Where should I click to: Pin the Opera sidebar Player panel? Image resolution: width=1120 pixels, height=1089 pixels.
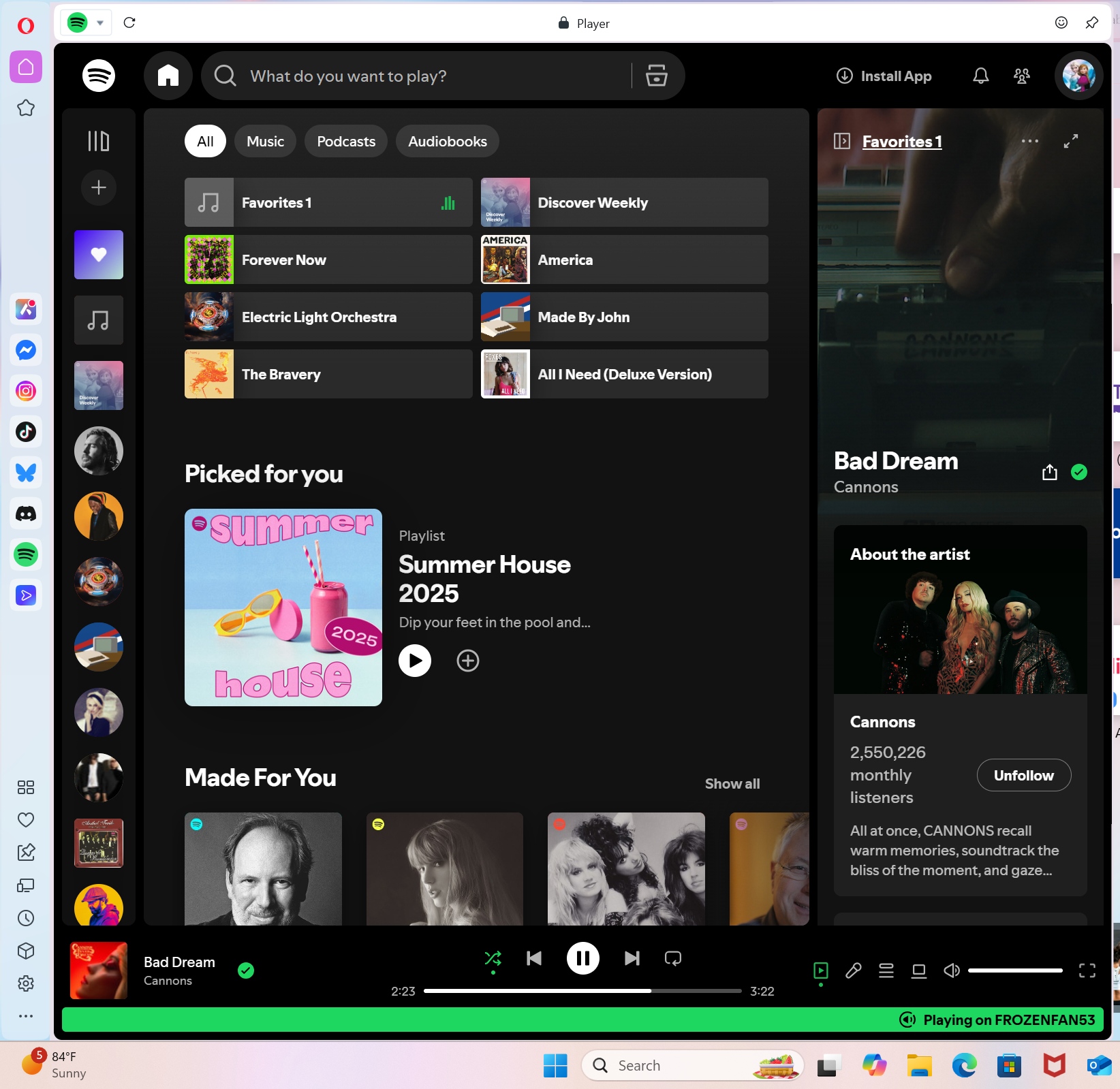click(1092, 22)
